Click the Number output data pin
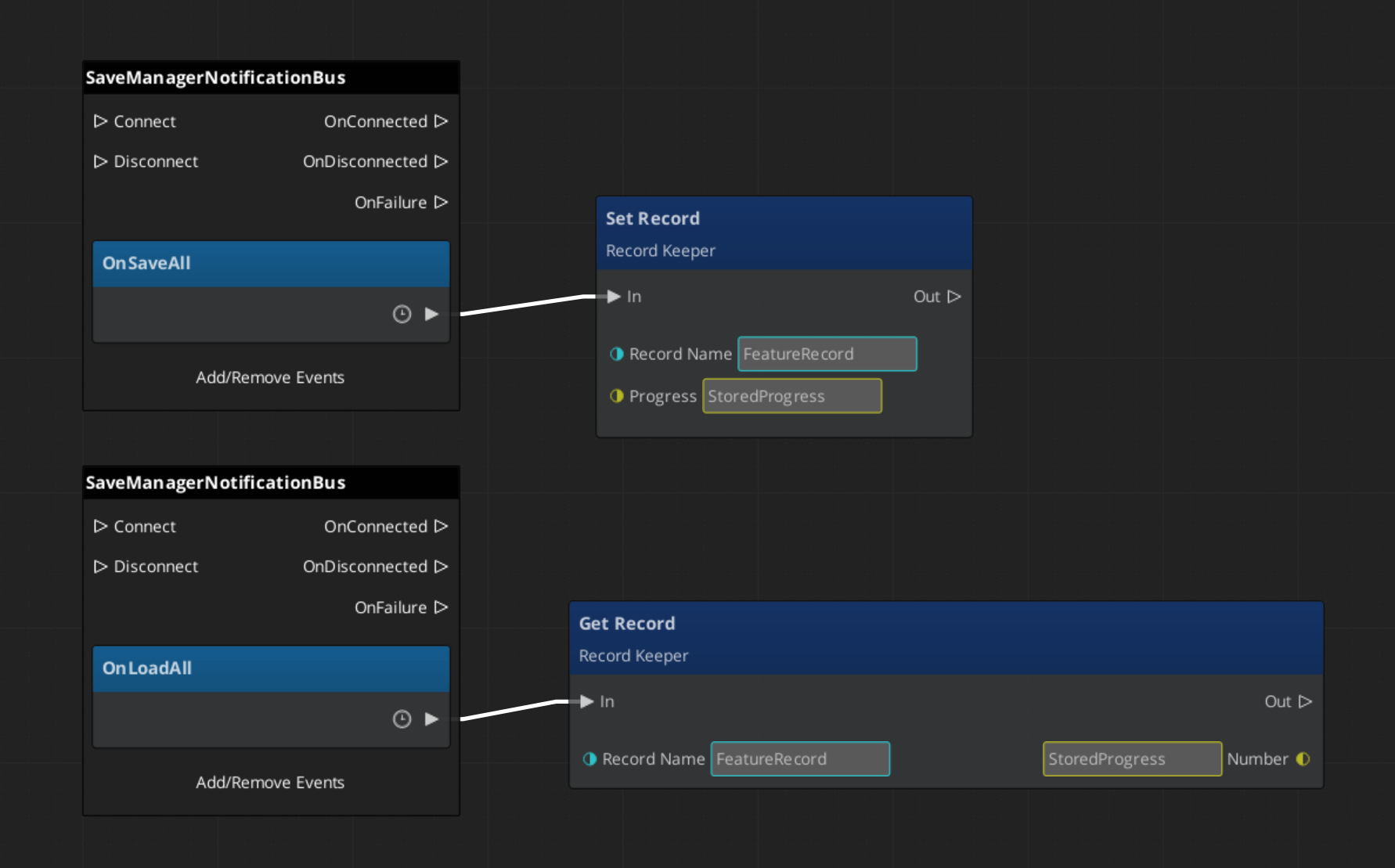1395x868 pixels. [x=1303, y=758]
